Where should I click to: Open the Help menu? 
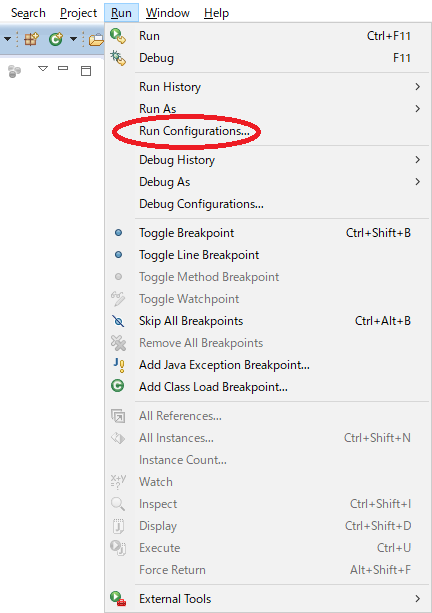click(217, 13)
